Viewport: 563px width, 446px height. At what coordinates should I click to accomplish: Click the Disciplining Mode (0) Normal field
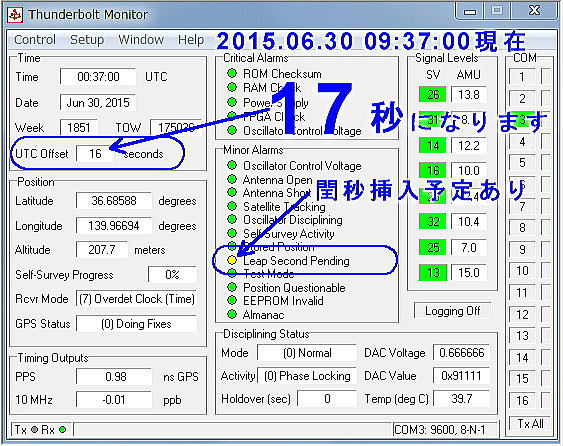pyautogui.click(x=307, y=353)
